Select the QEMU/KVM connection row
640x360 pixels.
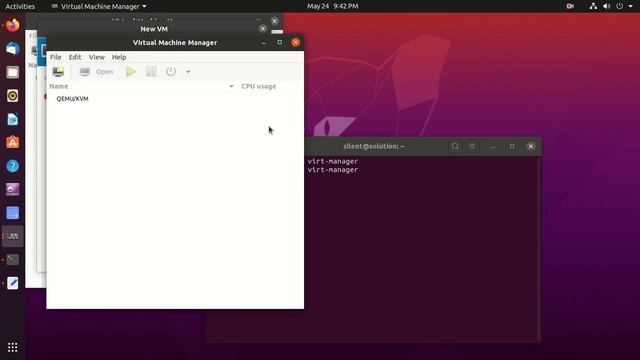(175, 98)
